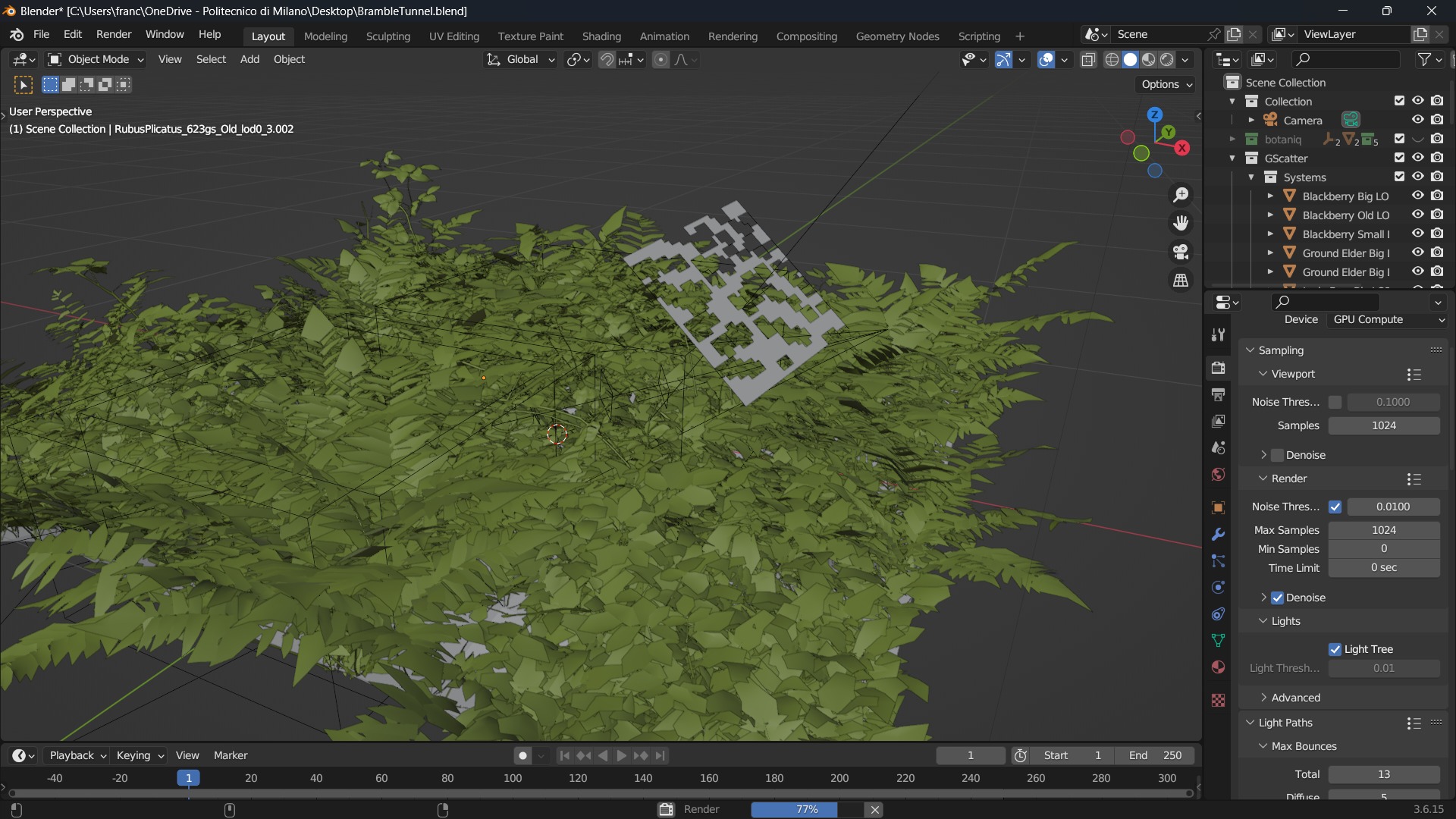This screenshot has width=1456, height=819.
Task: Toggle camera view gizmo icon
Action: 1181,252
